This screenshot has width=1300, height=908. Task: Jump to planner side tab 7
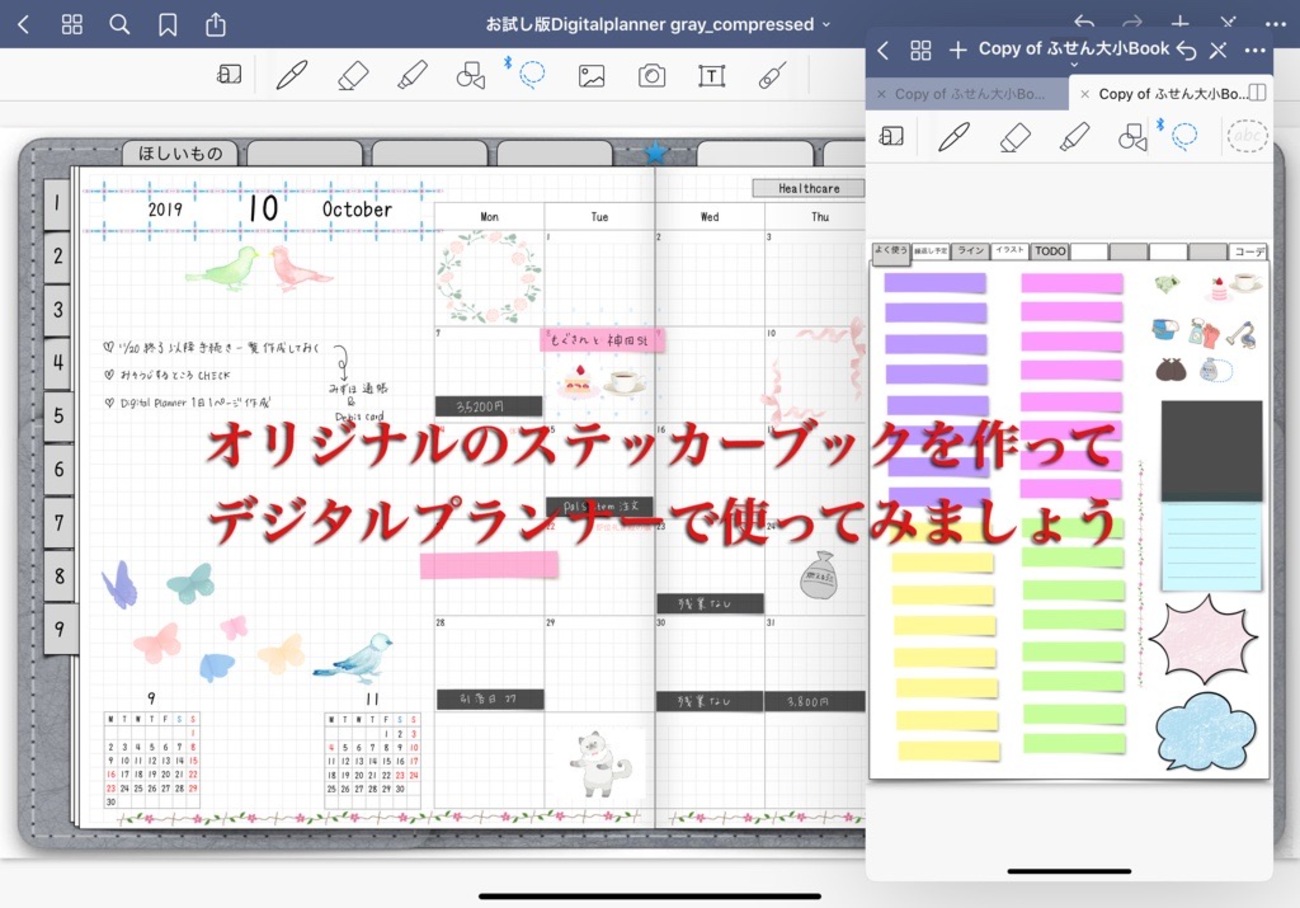click(58, 522)
